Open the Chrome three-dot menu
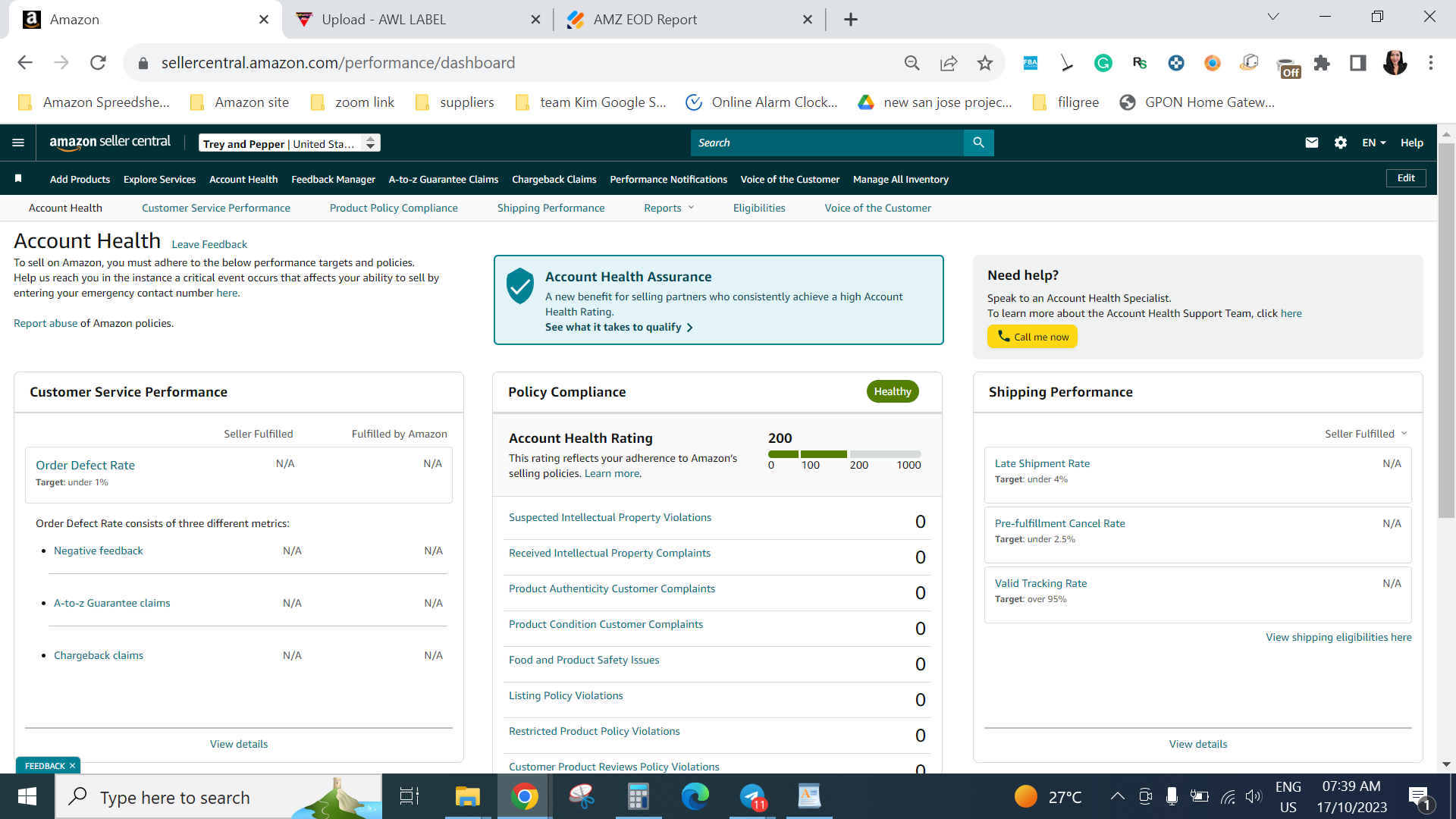This screenshot has width=1456, height=819. click(x=1430, y=63)
